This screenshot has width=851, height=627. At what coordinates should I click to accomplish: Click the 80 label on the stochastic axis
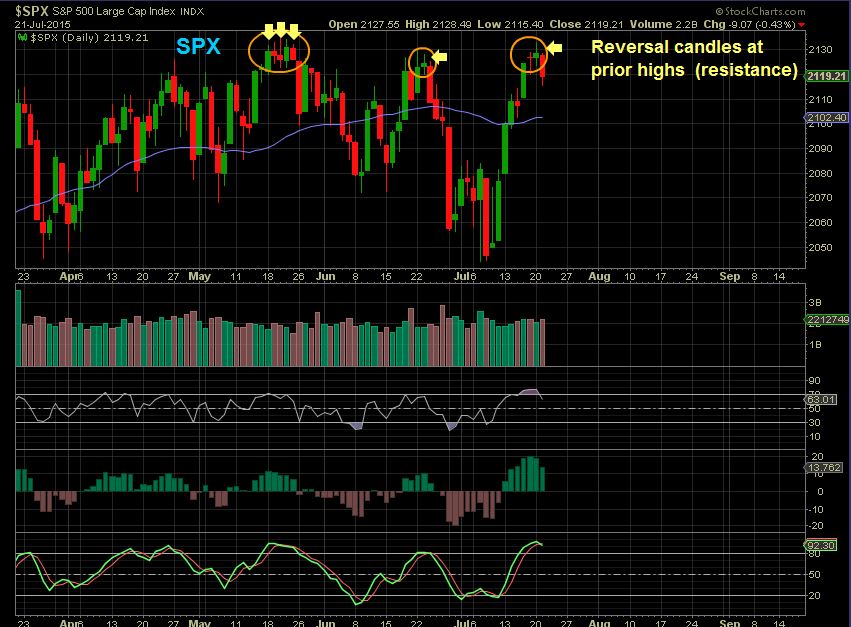point(815,554)
